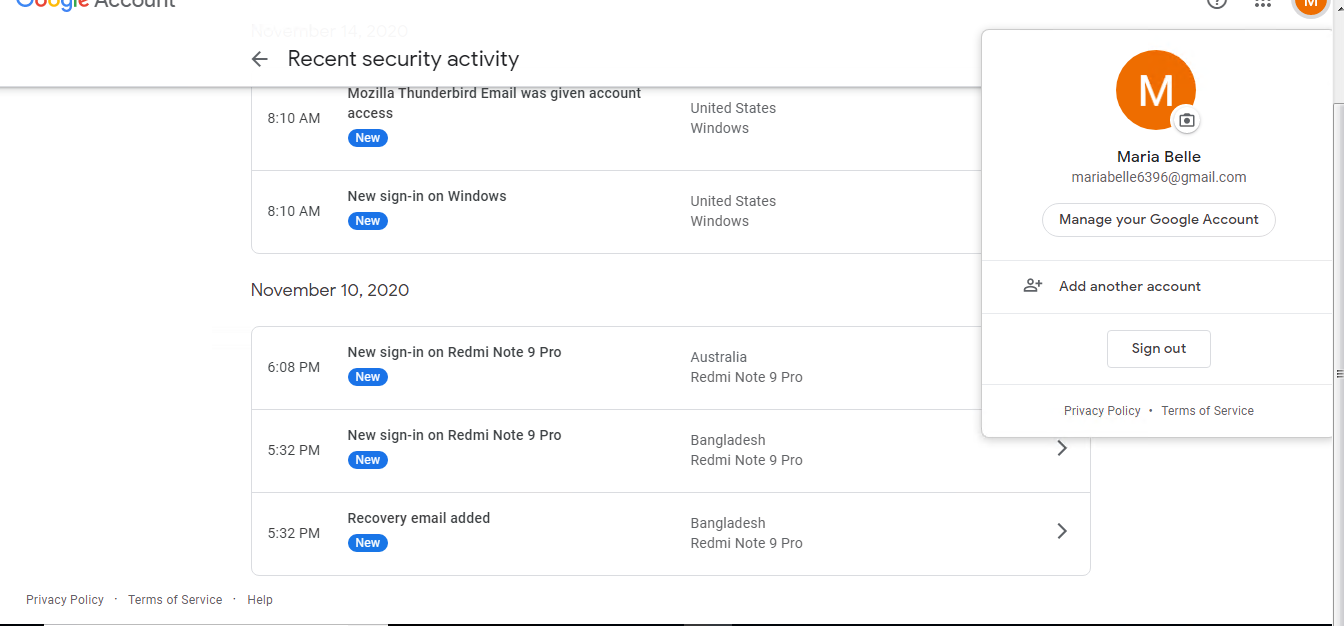Click the Help link in page footer

tap(260, 600)
